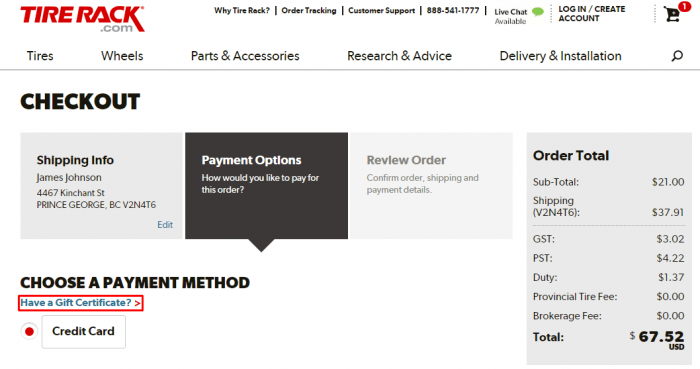This screenshot has width=700, height=369.
Task: Click Have a Gift Certificate? link
Action: pyautogui.click(x=81, y=303)
